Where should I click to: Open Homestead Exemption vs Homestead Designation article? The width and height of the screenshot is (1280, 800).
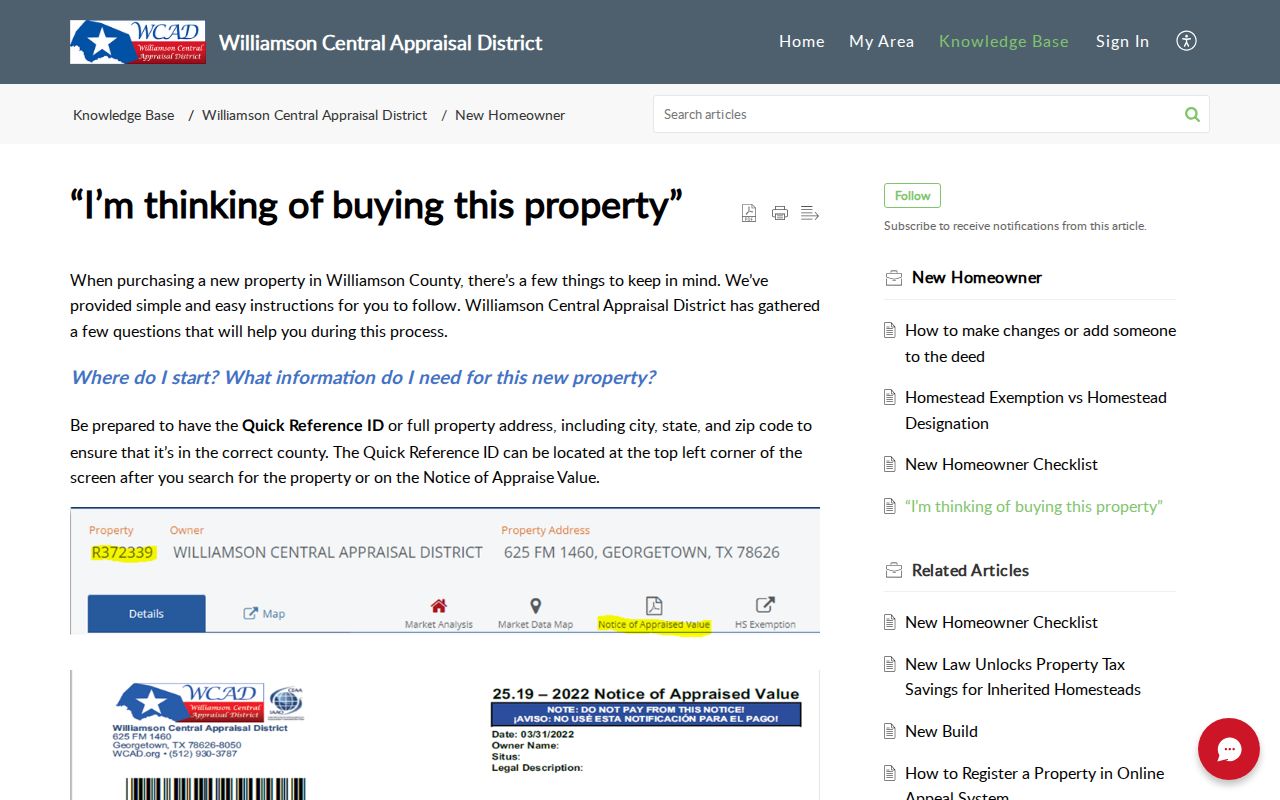click(x=1036, y=410)
